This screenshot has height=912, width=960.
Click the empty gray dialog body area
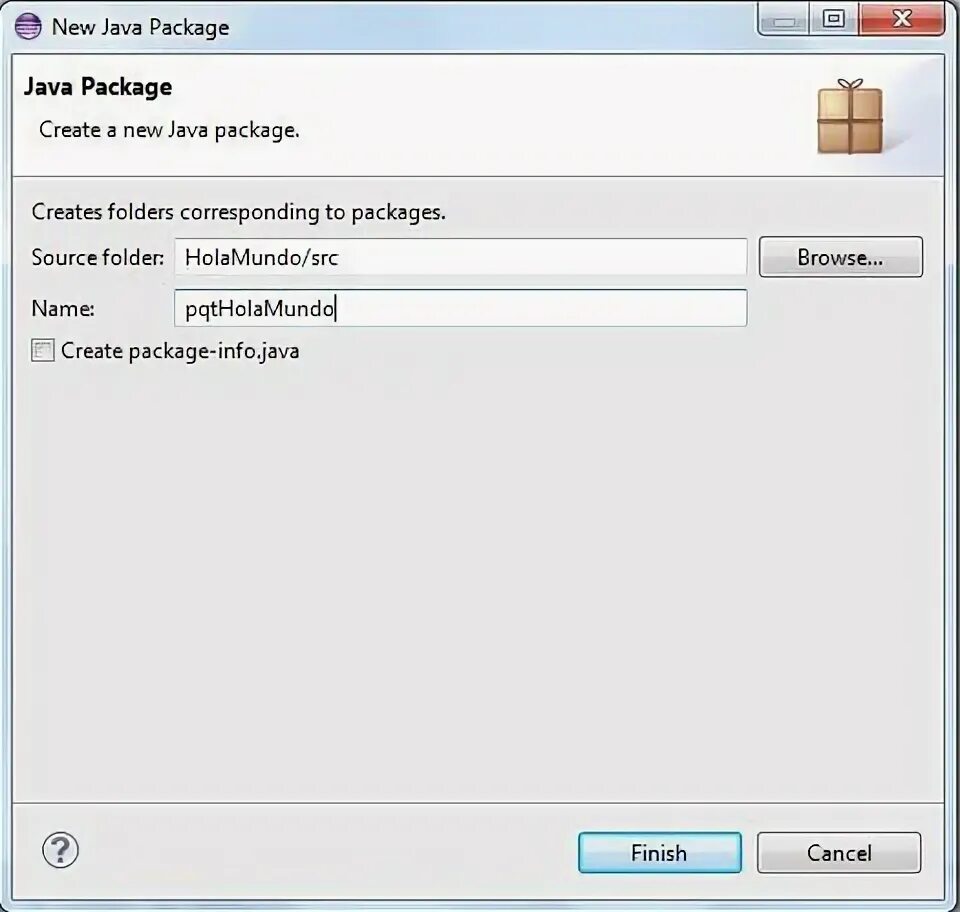[478, 581]
